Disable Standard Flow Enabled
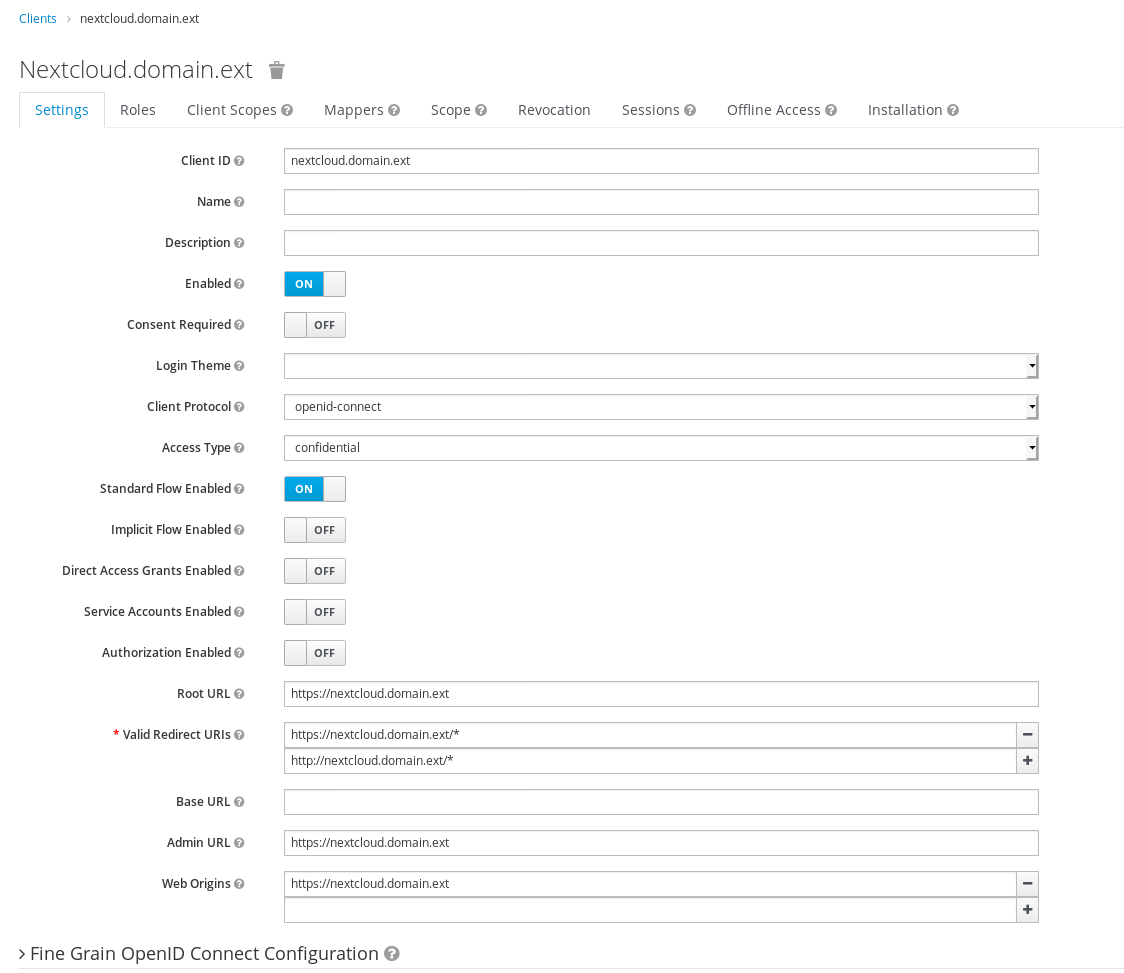This screenshot has height=973, width=1124. click(x=315, y=489)
